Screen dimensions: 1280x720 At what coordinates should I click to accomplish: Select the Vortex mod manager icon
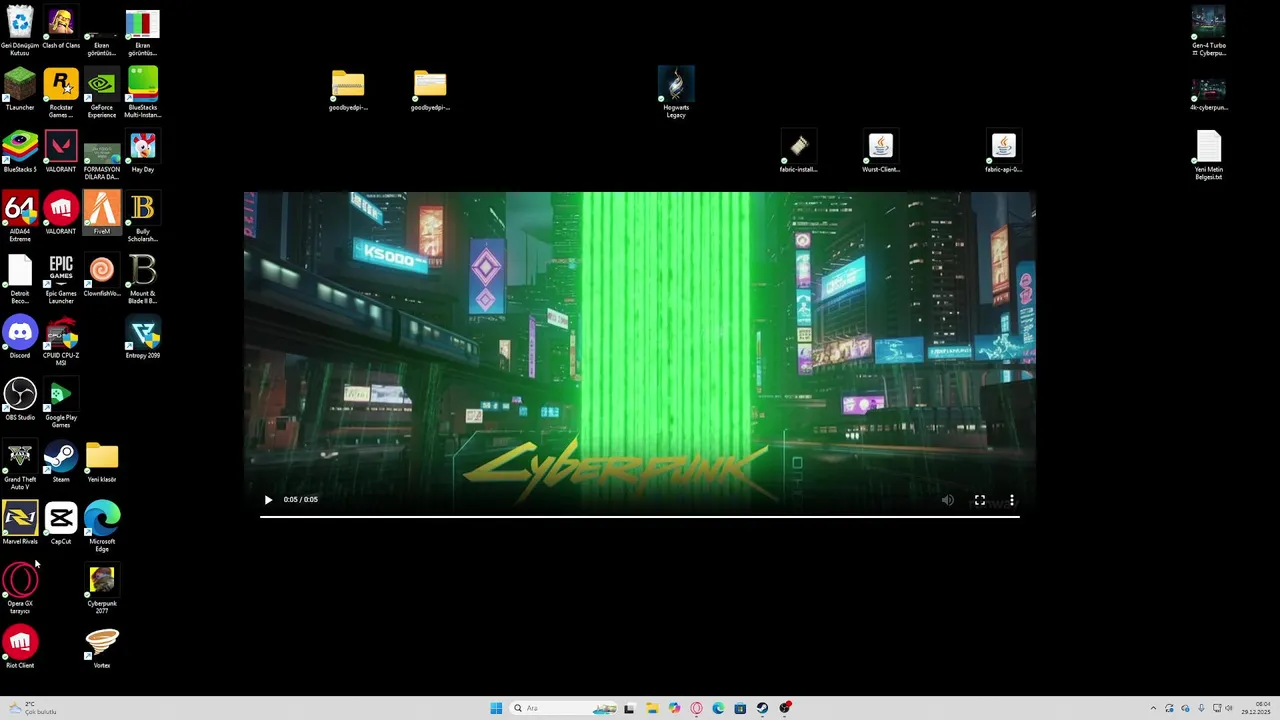(102, 647)
